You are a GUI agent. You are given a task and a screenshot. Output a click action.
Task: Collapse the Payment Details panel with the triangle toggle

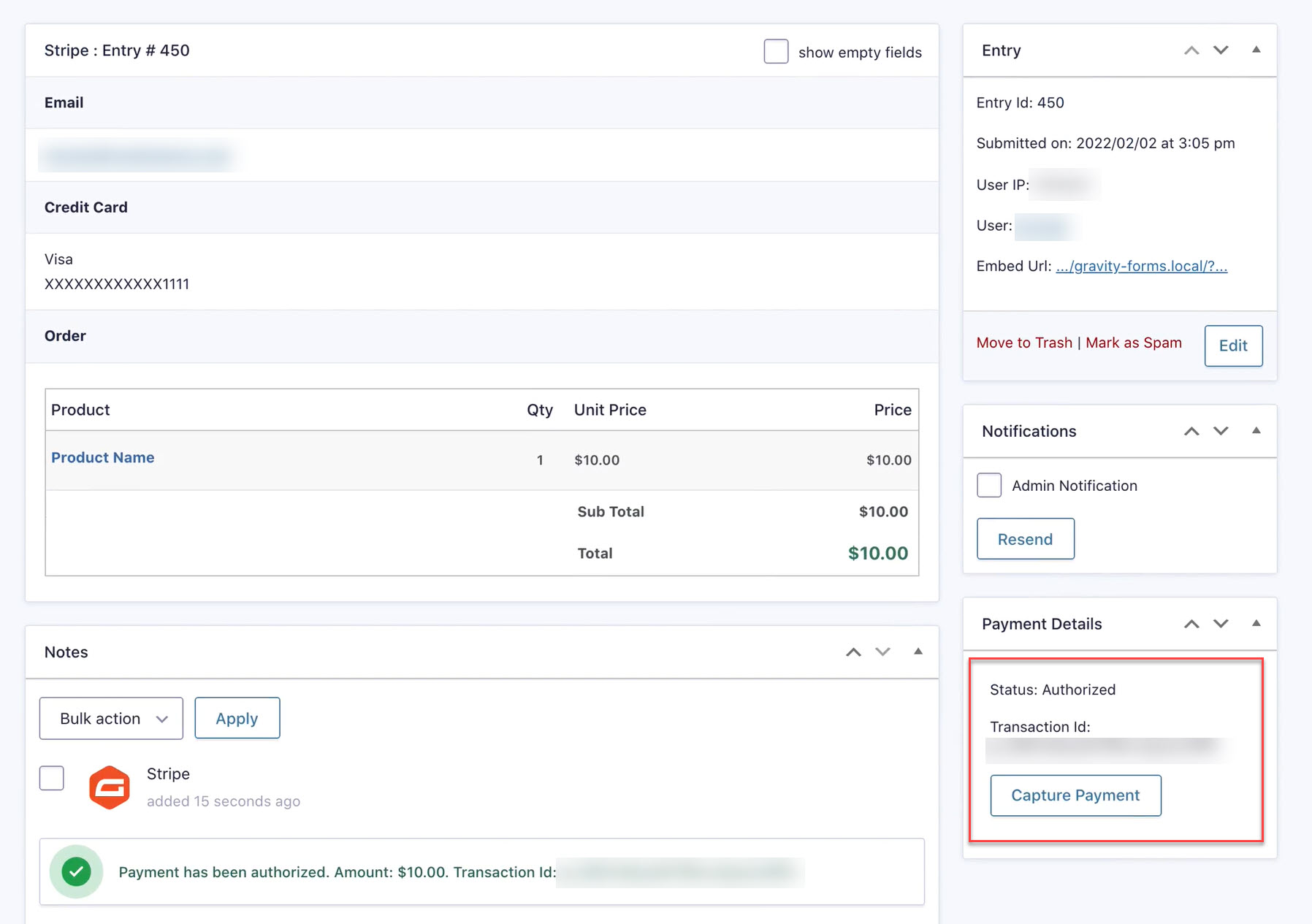coord(1256,623)
